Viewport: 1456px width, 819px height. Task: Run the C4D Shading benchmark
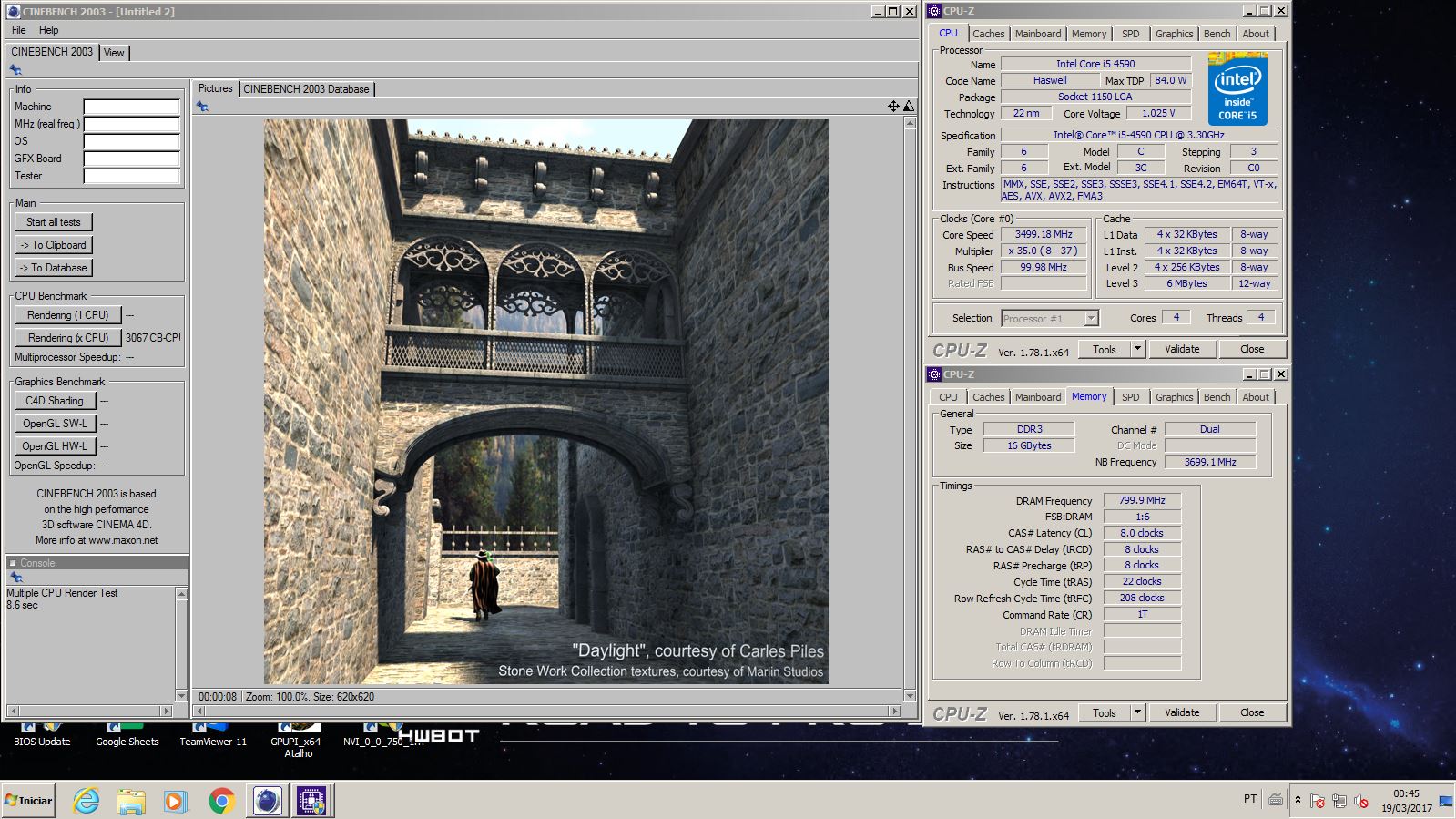(x=54, y=401)
